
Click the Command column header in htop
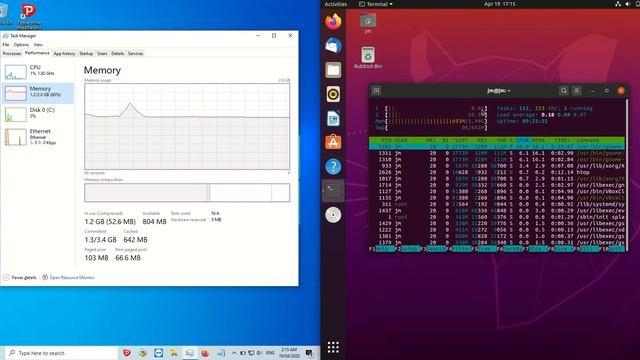[x=588, y=140]
